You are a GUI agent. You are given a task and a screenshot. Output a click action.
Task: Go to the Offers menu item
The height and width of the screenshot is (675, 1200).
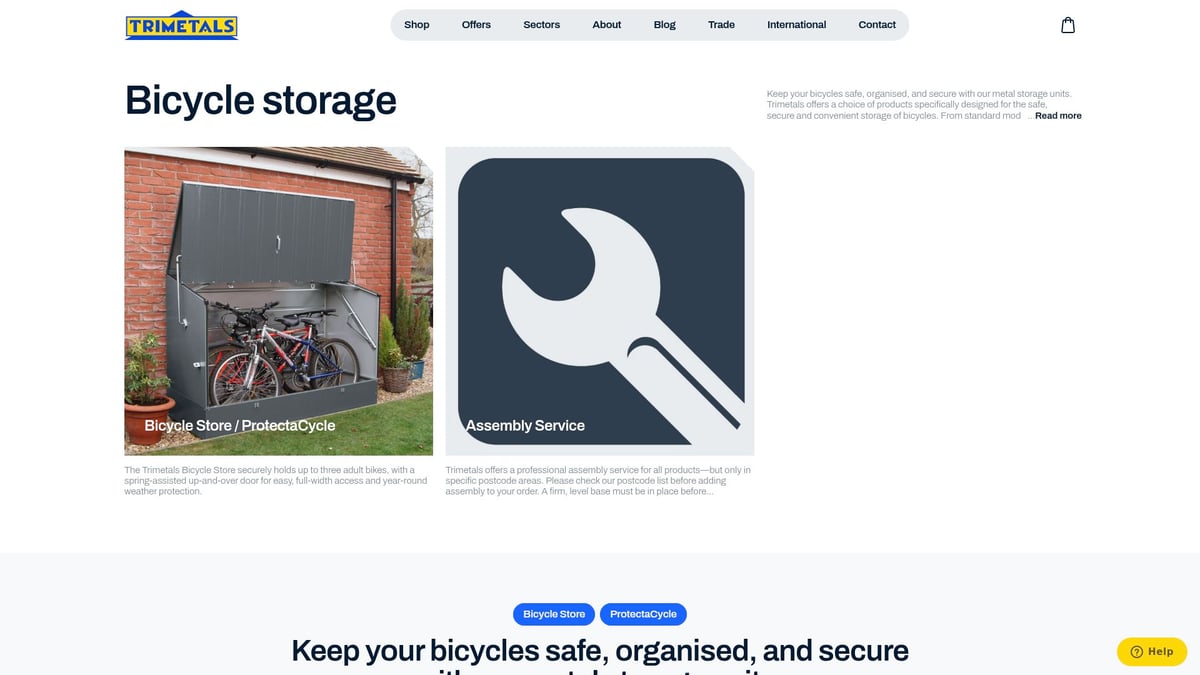476,25
